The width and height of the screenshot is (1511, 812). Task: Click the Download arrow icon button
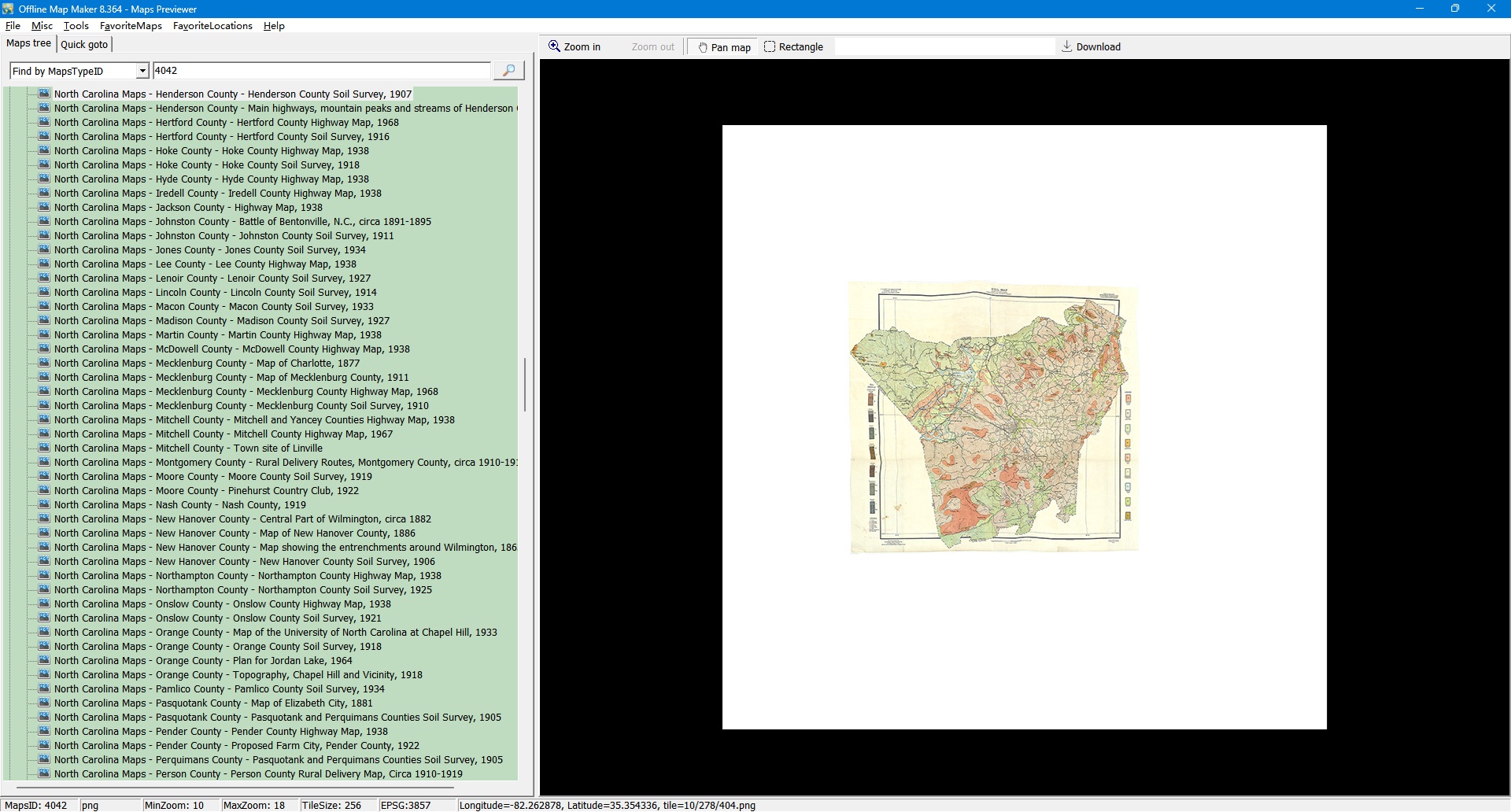1090,47
